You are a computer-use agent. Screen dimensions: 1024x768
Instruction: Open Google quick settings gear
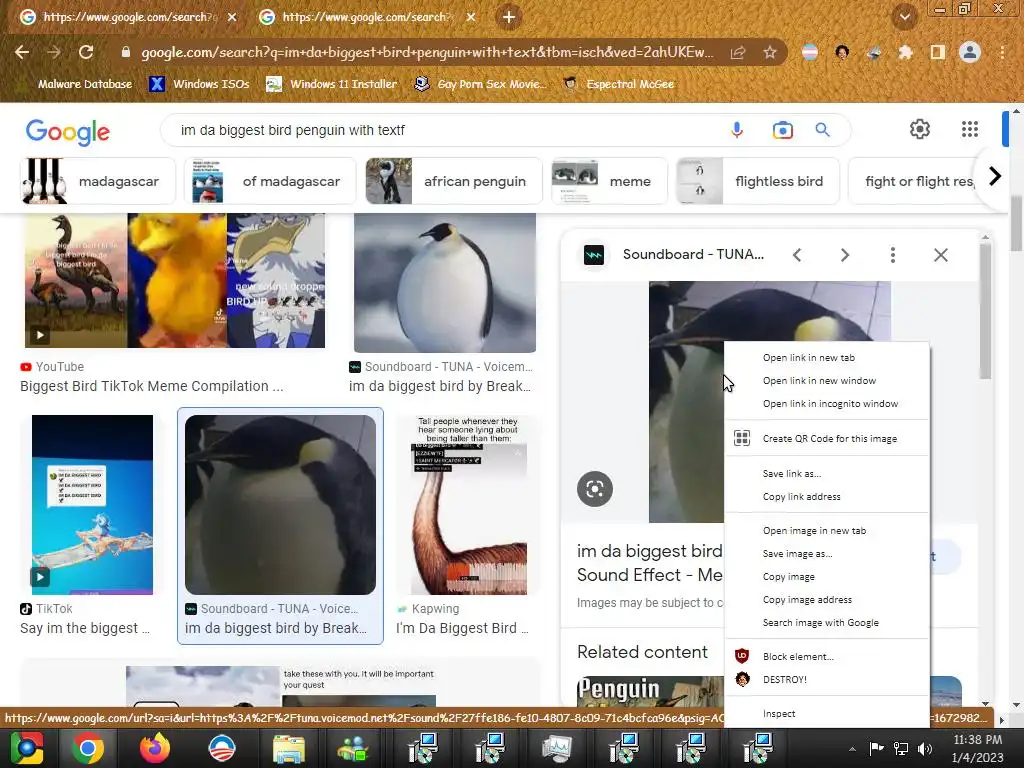[920, 129]
